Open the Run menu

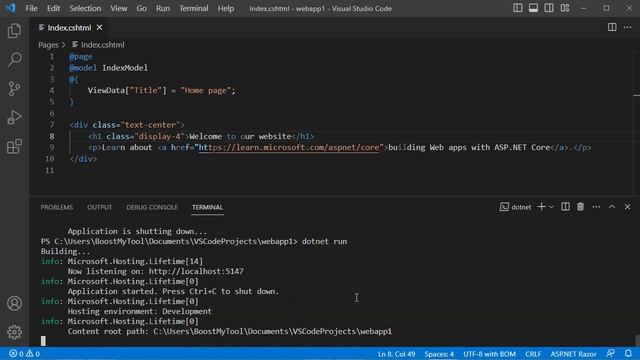coord(162,8)
